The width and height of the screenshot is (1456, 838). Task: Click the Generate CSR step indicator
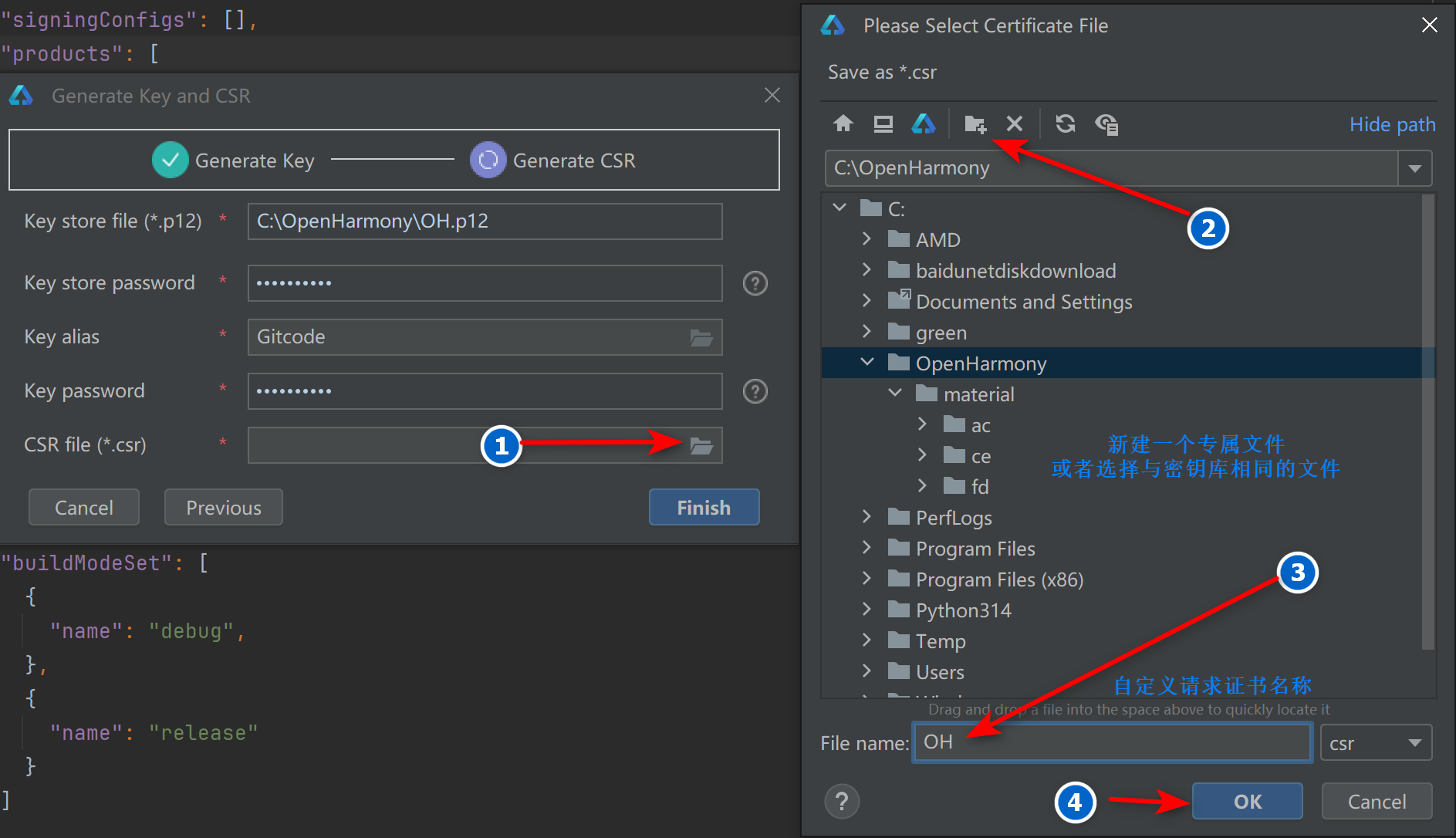pyautogui.click(x=488, y=161)
